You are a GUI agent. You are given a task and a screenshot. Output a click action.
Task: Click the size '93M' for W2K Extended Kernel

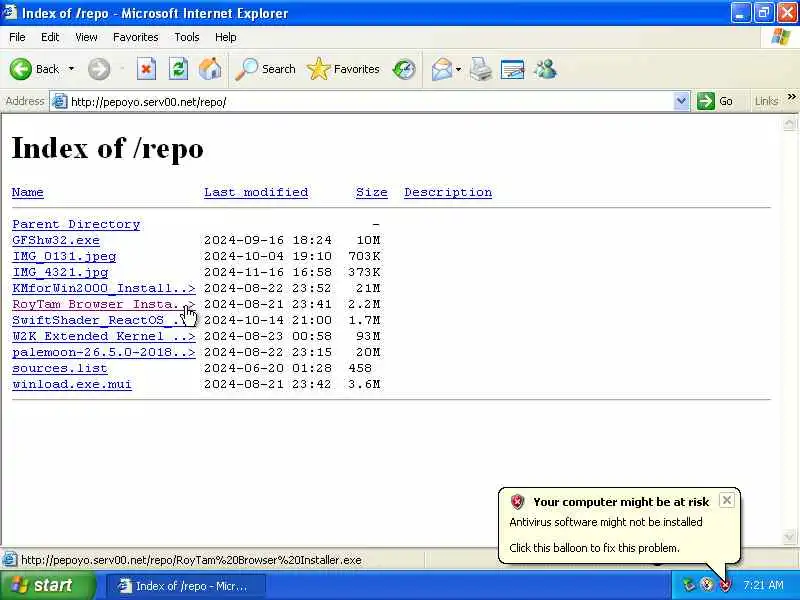pyautogui.click(x=368, y=336)
